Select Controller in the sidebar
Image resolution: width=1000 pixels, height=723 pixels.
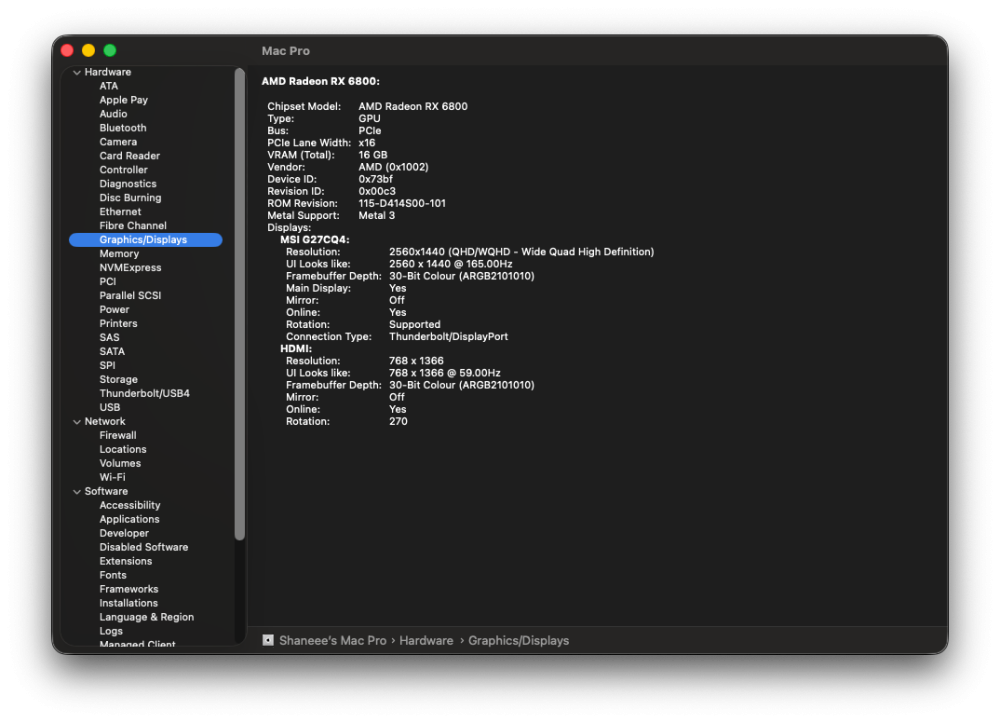[123, 170]
